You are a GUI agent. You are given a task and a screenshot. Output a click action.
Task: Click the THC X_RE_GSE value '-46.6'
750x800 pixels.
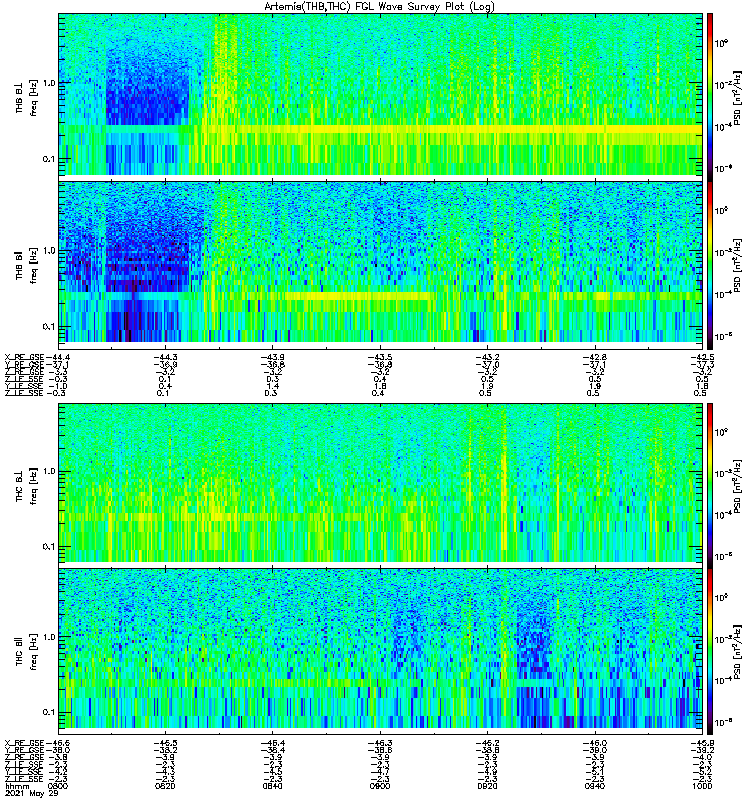point(57,743)
